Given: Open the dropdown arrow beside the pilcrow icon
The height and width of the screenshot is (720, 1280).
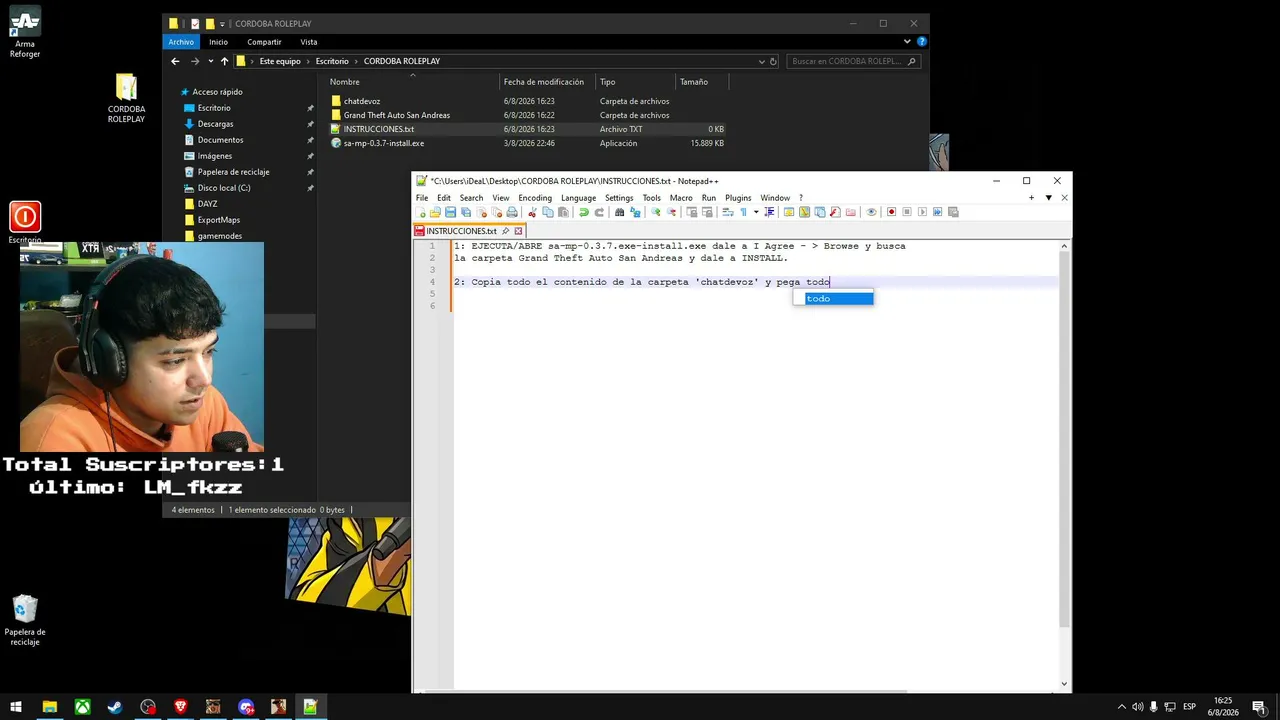Looking at the screenshot, I should (x=756, y=212).
